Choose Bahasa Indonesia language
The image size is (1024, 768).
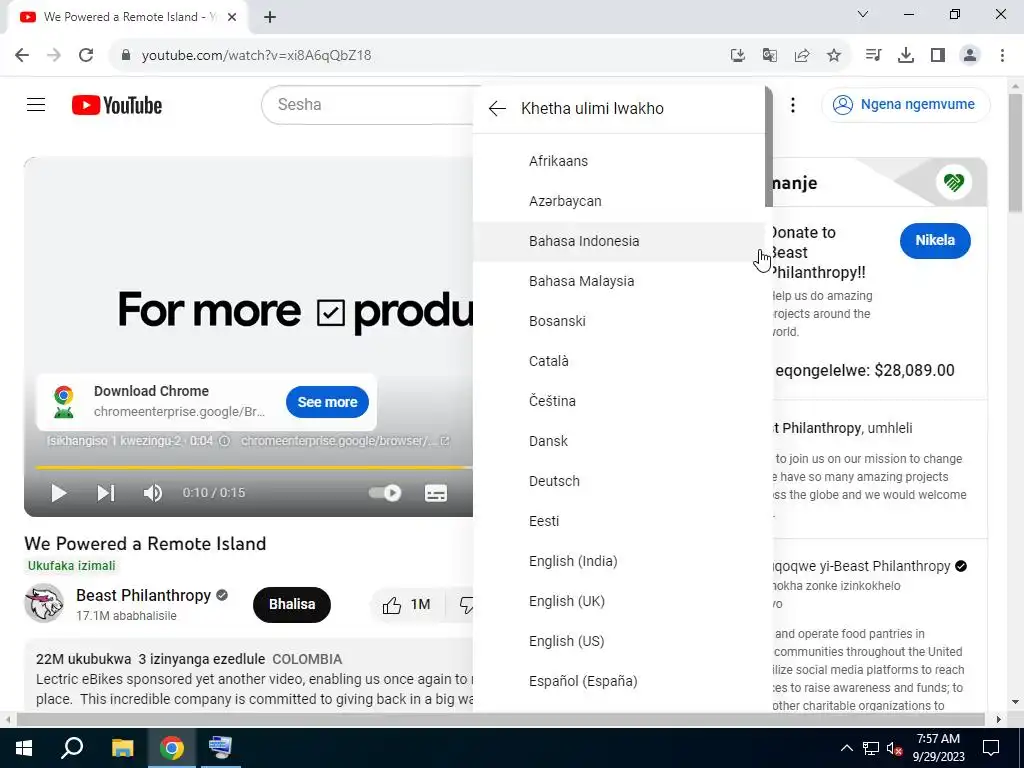point(618,241)
